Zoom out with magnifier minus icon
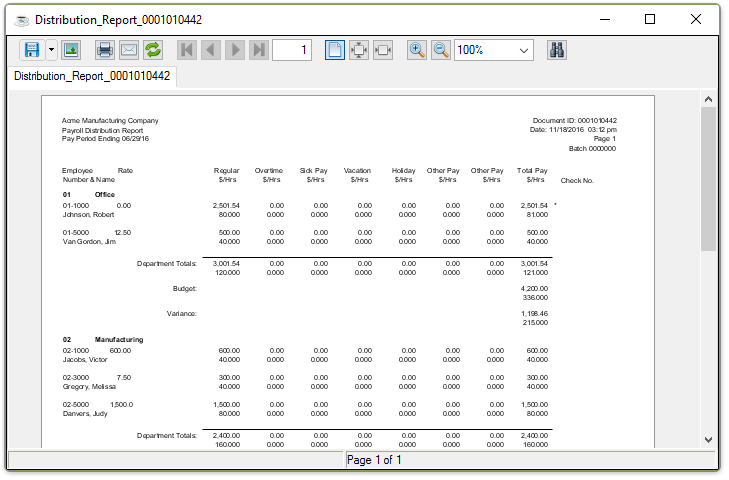 441,50
